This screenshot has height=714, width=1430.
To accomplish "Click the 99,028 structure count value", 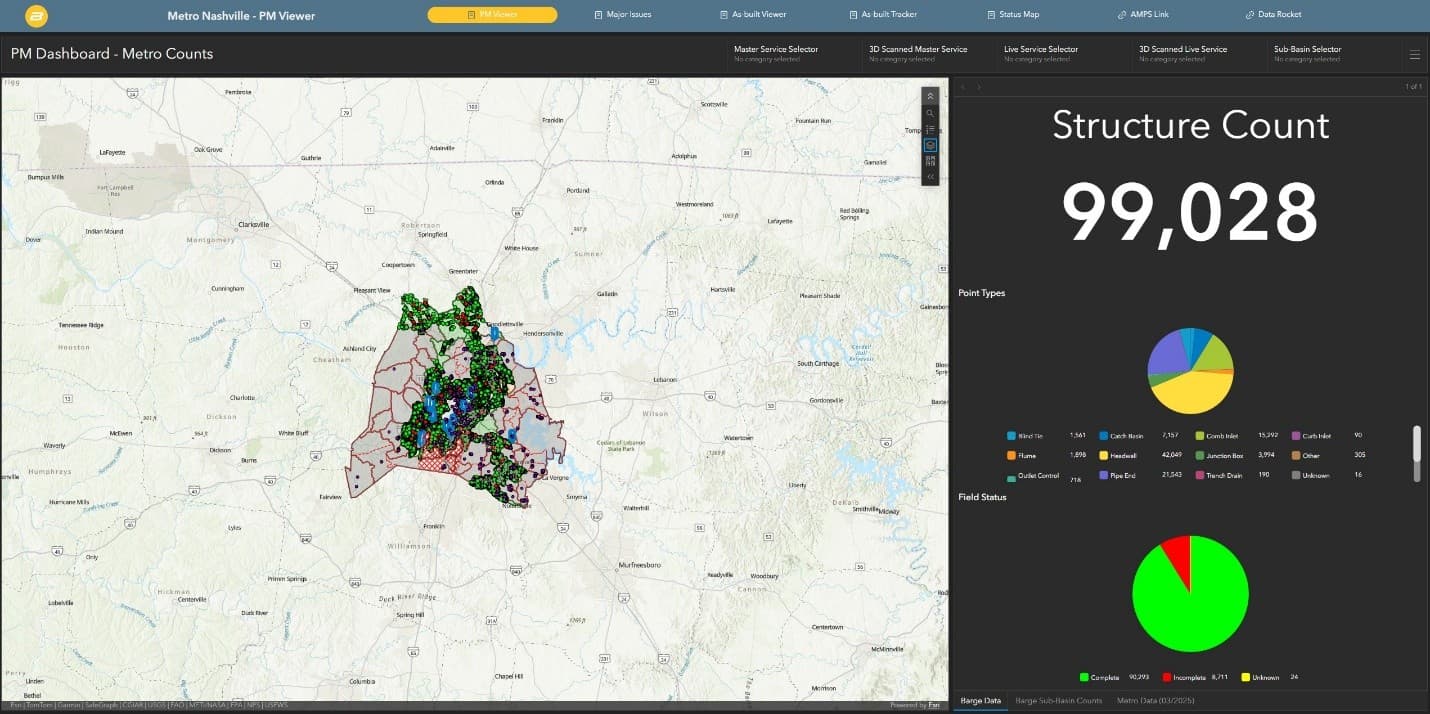I will (1190, 213).
